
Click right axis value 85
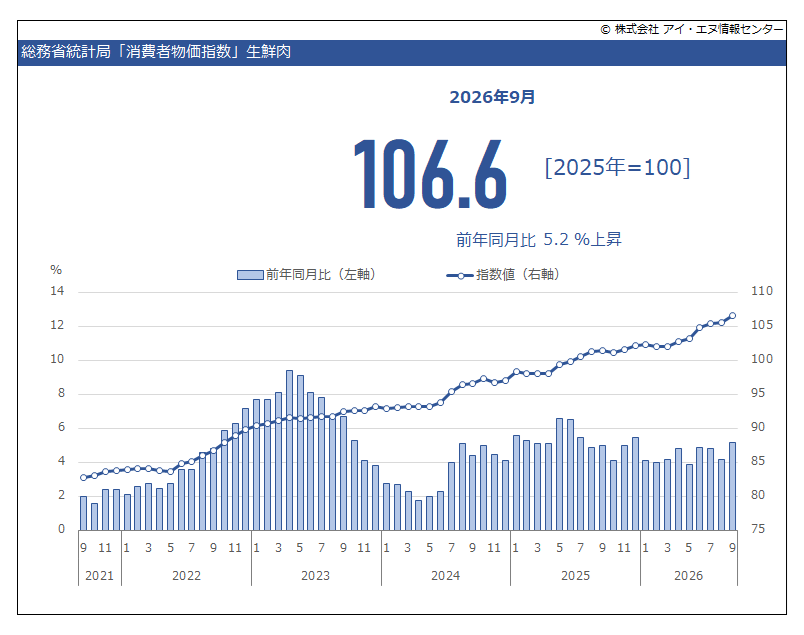(x=758, y=461)
